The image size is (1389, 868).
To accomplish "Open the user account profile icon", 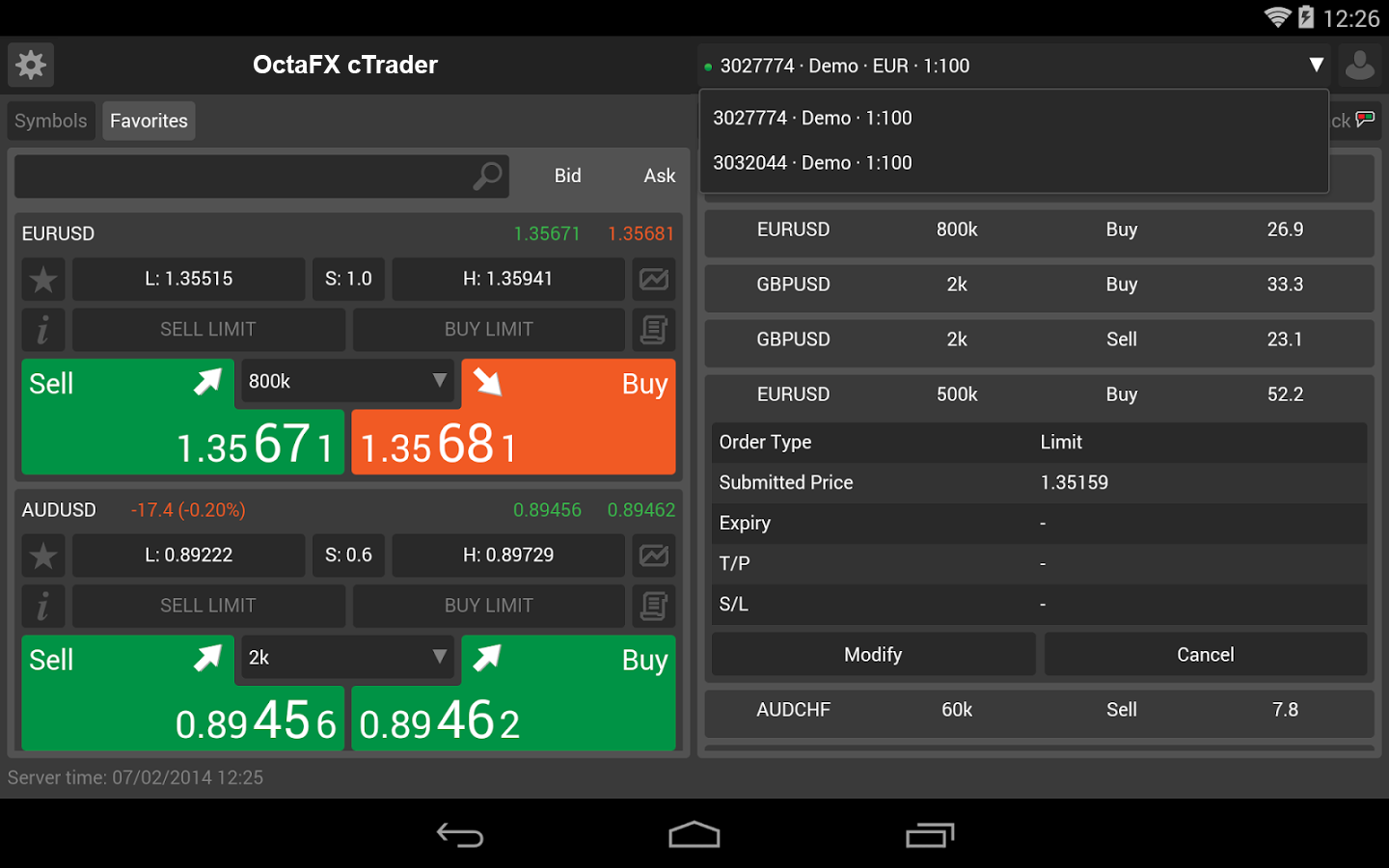I will click(1360, 65).
